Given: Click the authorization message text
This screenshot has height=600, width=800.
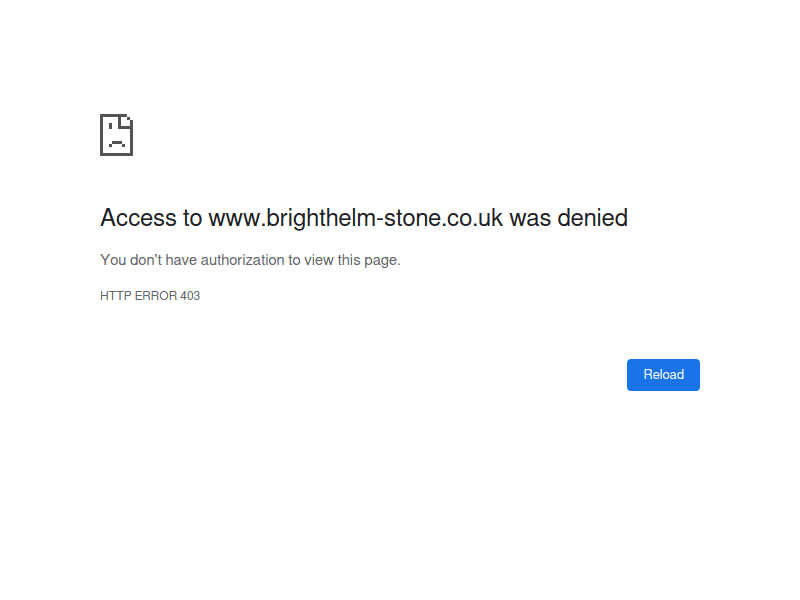Looking at the screenshot, I should 249,259.
